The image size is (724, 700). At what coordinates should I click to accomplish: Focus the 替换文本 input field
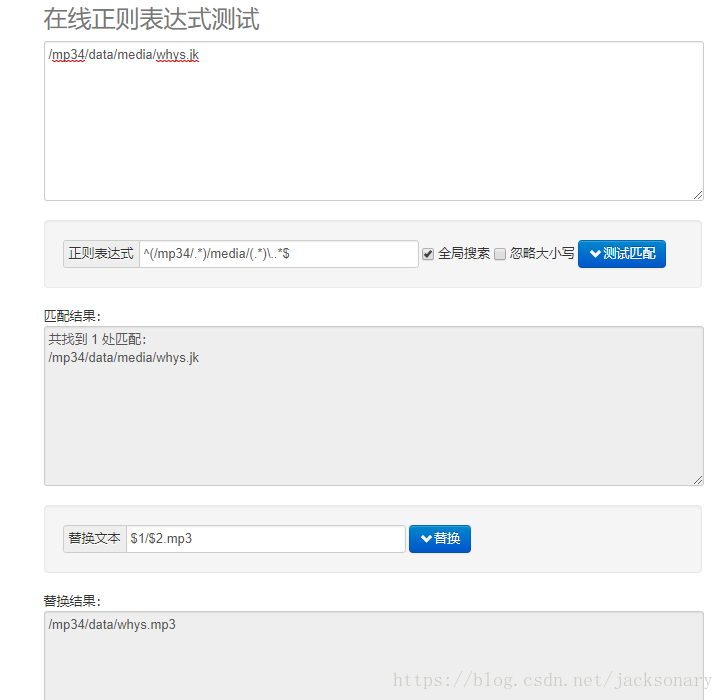[266, 538]
